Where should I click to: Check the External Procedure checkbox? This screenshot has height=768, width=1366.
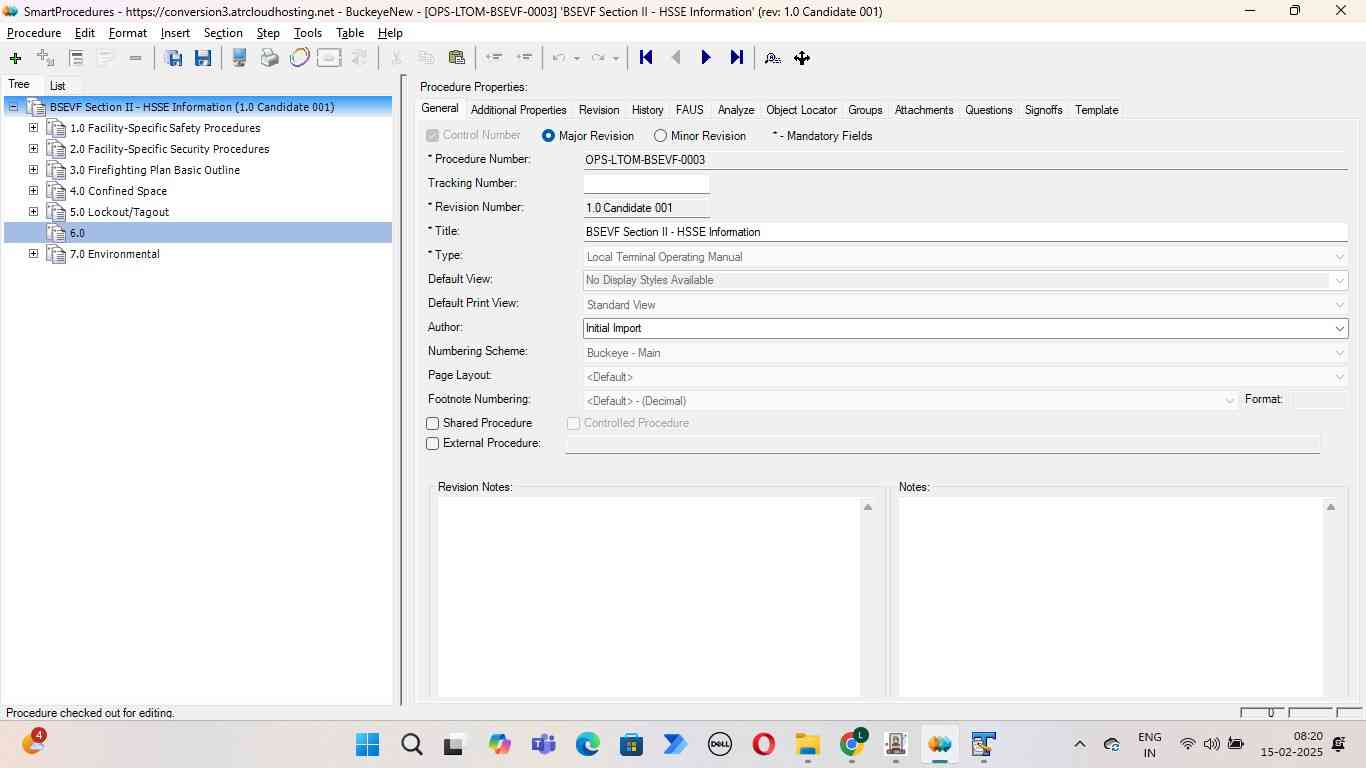433,444
